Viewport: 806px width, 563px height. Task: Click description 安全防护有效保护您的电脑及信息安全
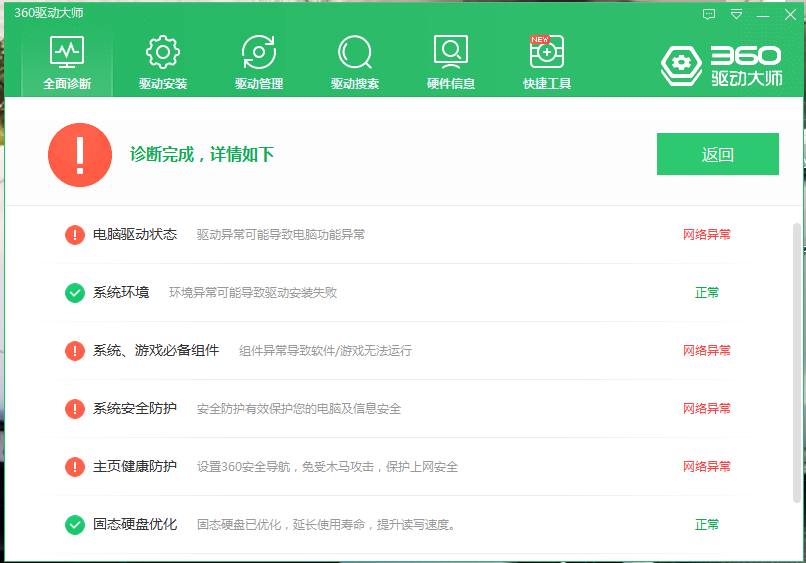click(299, 409)
